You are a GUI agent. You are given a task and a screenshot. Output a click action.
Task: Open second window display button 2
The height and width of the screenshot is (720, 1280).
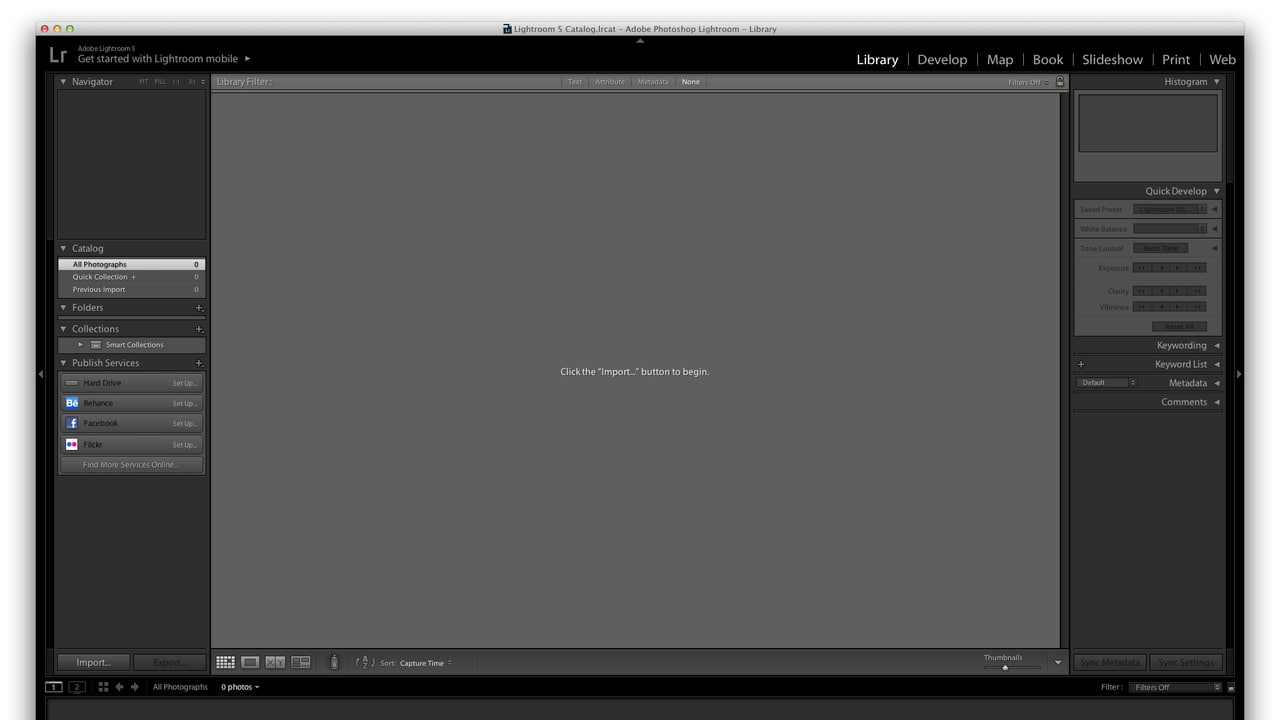pos(77,687)
